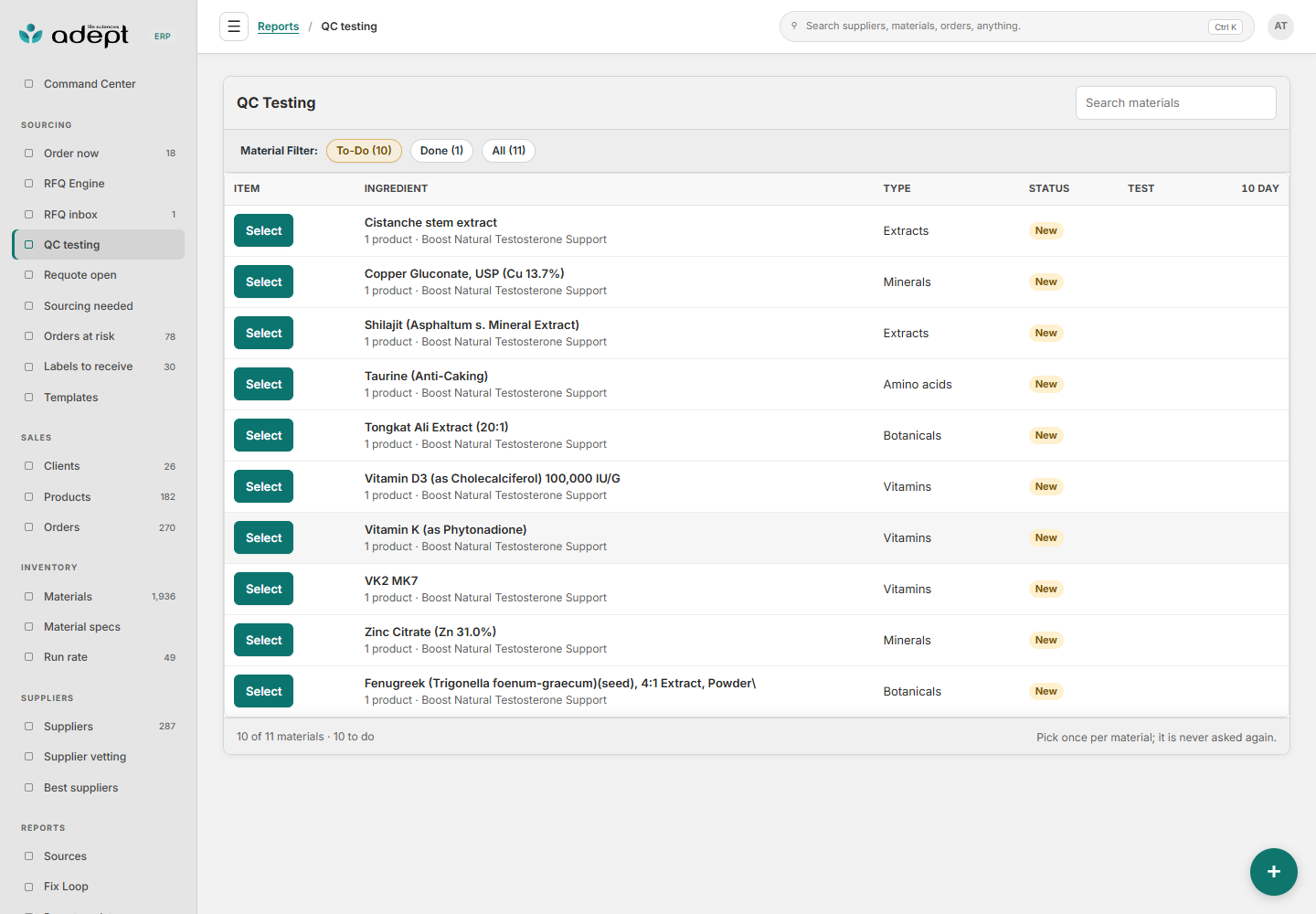Select Vitamin K (as Phytonadione)
Screen dimensions: 1316x914
pyautogui.click(x=263, y=538)
